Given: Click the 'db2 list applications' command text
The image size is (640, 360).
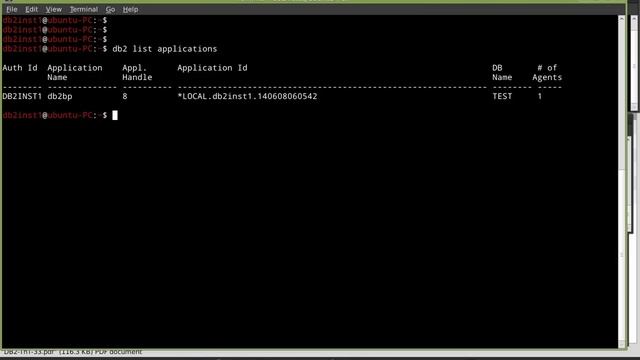Looking at the screenshot, I should (x=165, y=49).
